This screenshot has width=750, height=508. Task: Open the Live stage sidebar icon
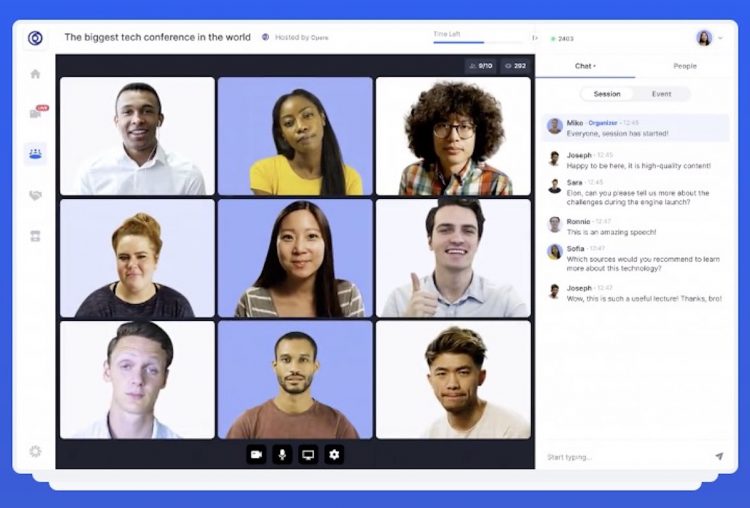(x=36, y=113)
